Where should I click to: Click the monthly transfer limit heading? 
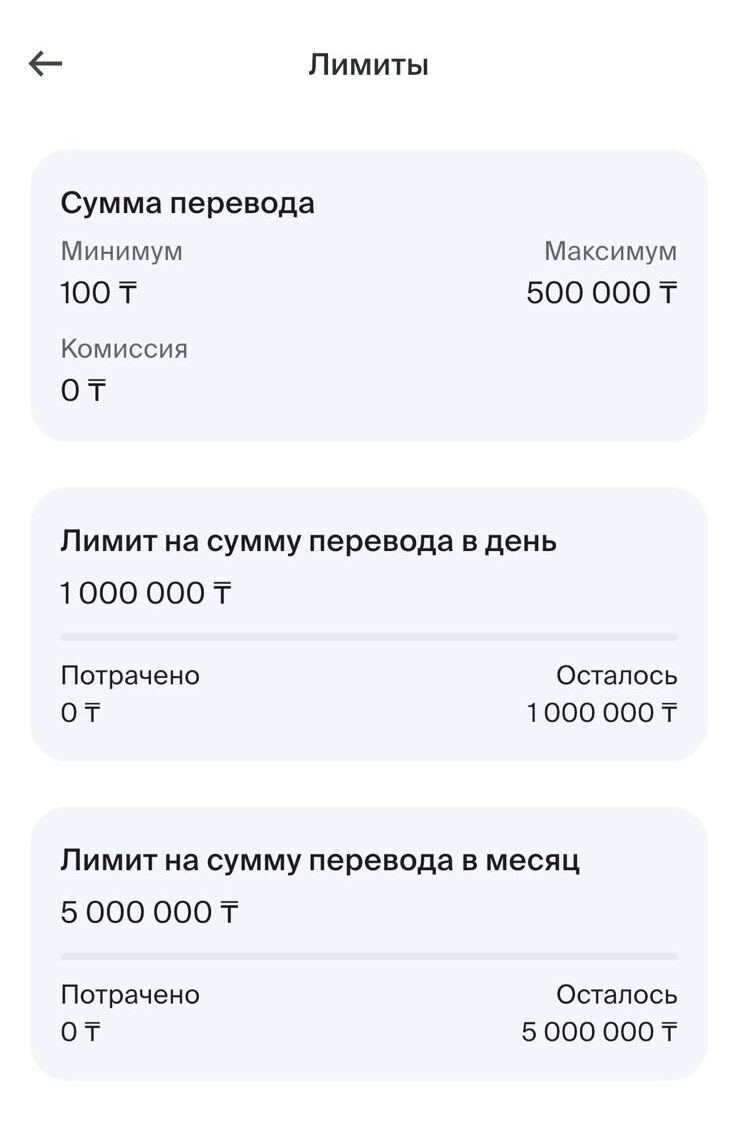(x=320, y=860)
